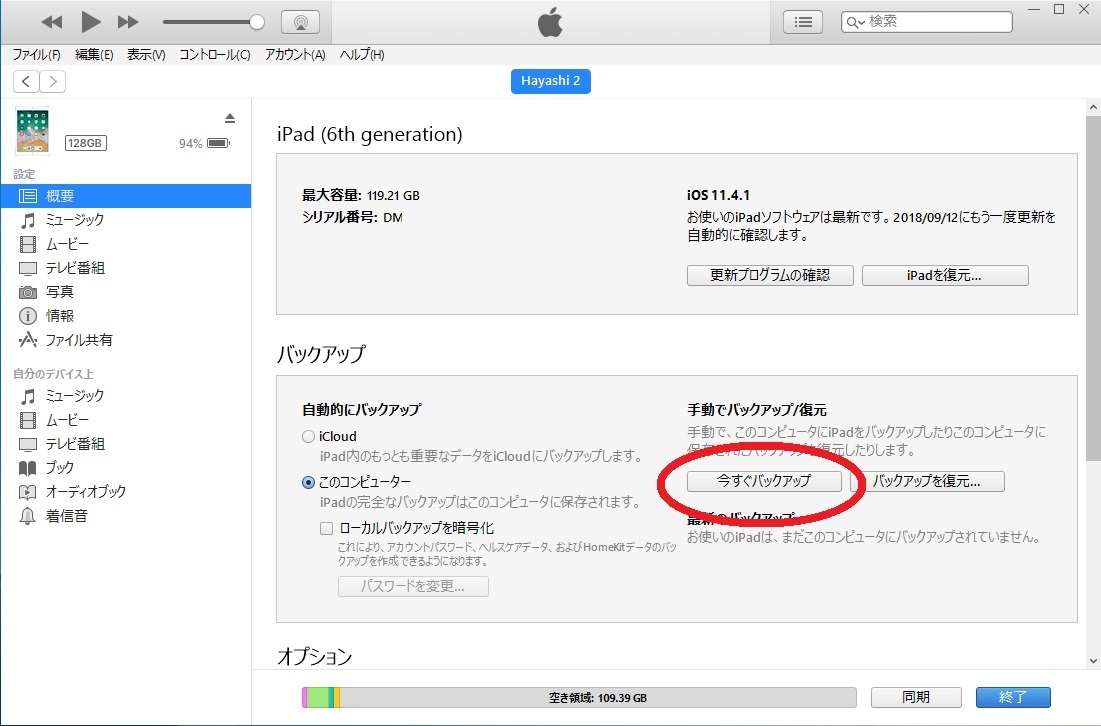Click the play button
Viewport: 1101px width, 726px height.
pos(90,22)
